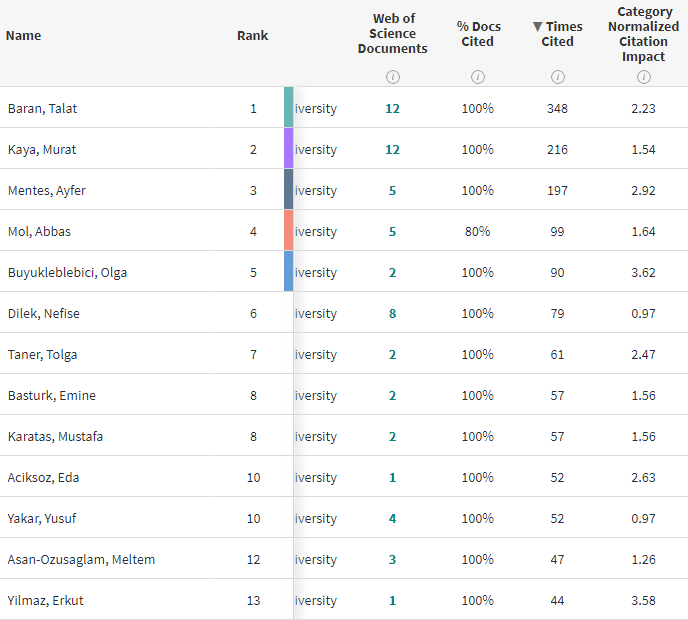Click purple color swatch for Kaya, Murat
Viewport: 688px width, 620px height.
pos(289,149)
